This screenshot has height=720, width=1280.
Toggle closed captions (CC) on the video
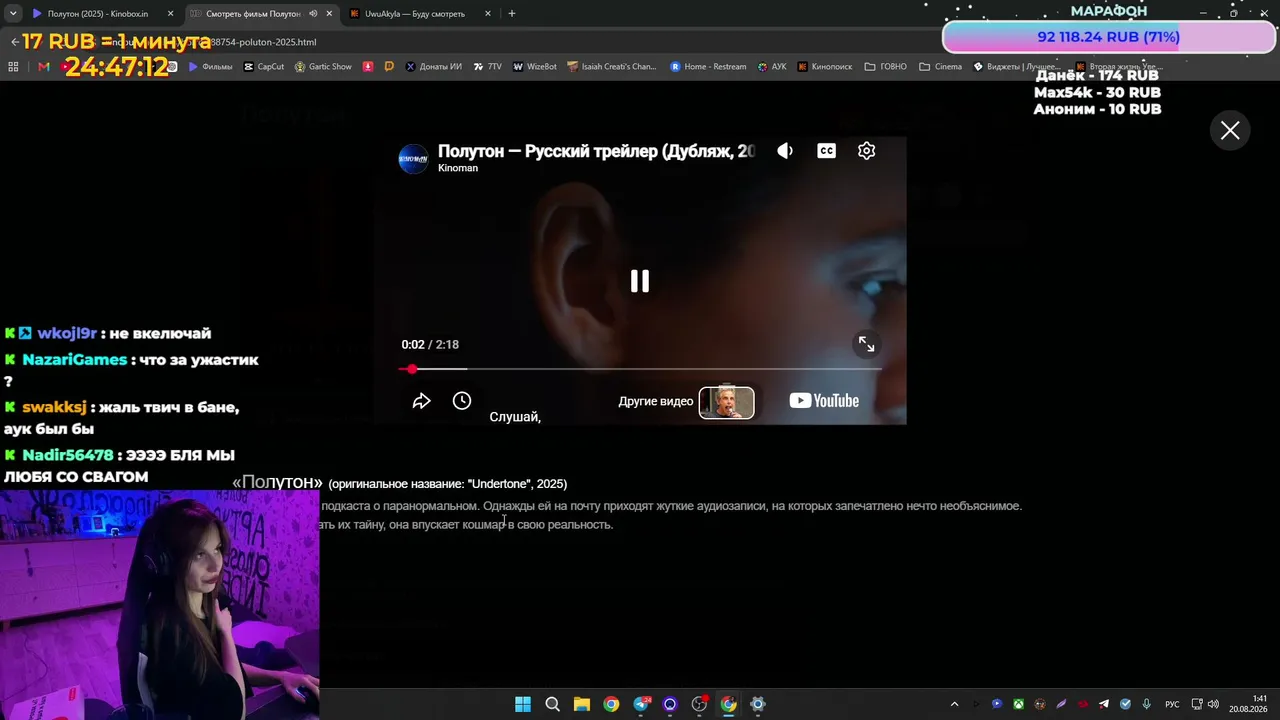(x=826, y=151)
